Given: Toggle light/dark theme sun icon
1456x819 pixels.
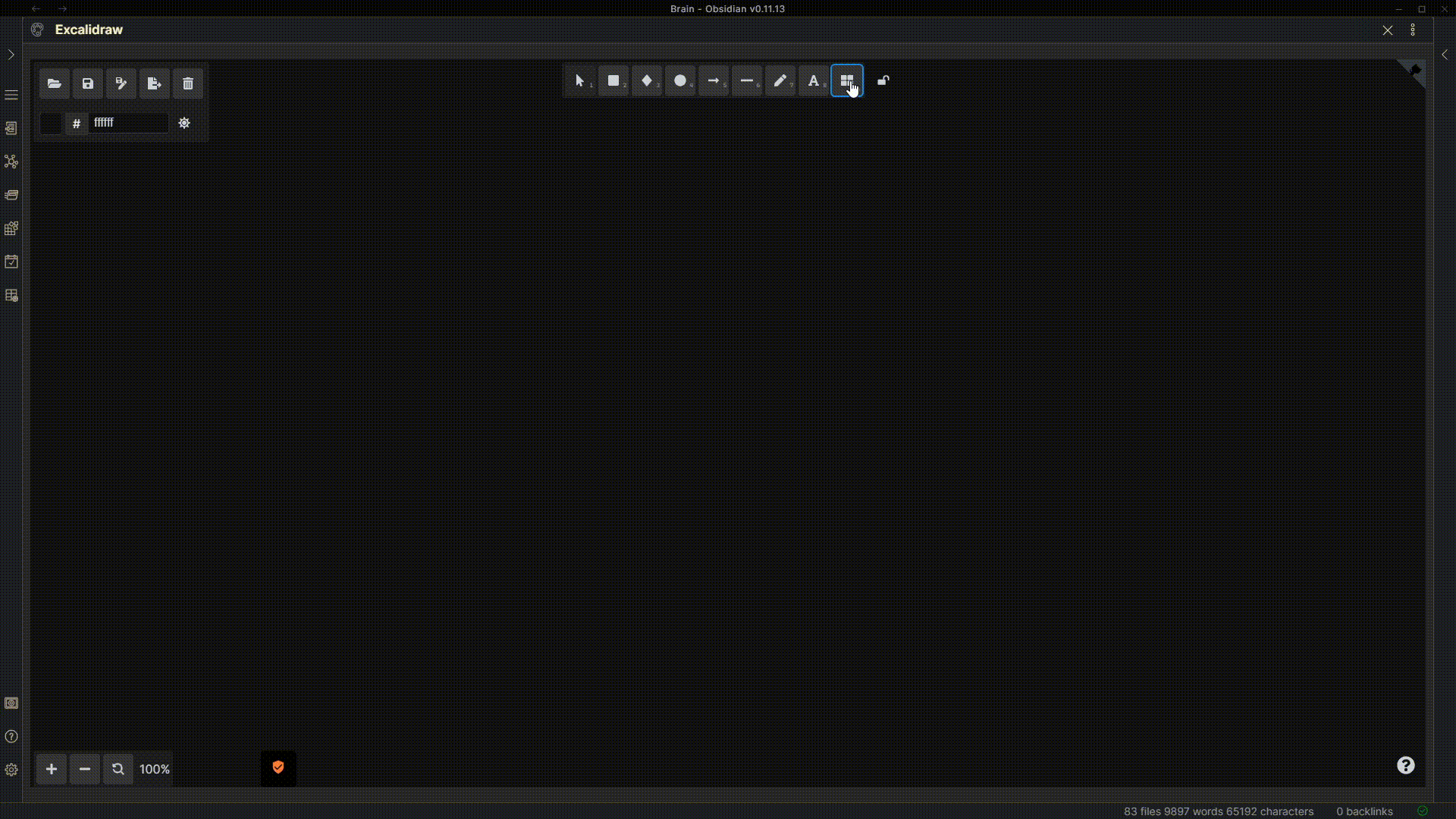Looking at the screenshot, I should click(x=184, y=123).
